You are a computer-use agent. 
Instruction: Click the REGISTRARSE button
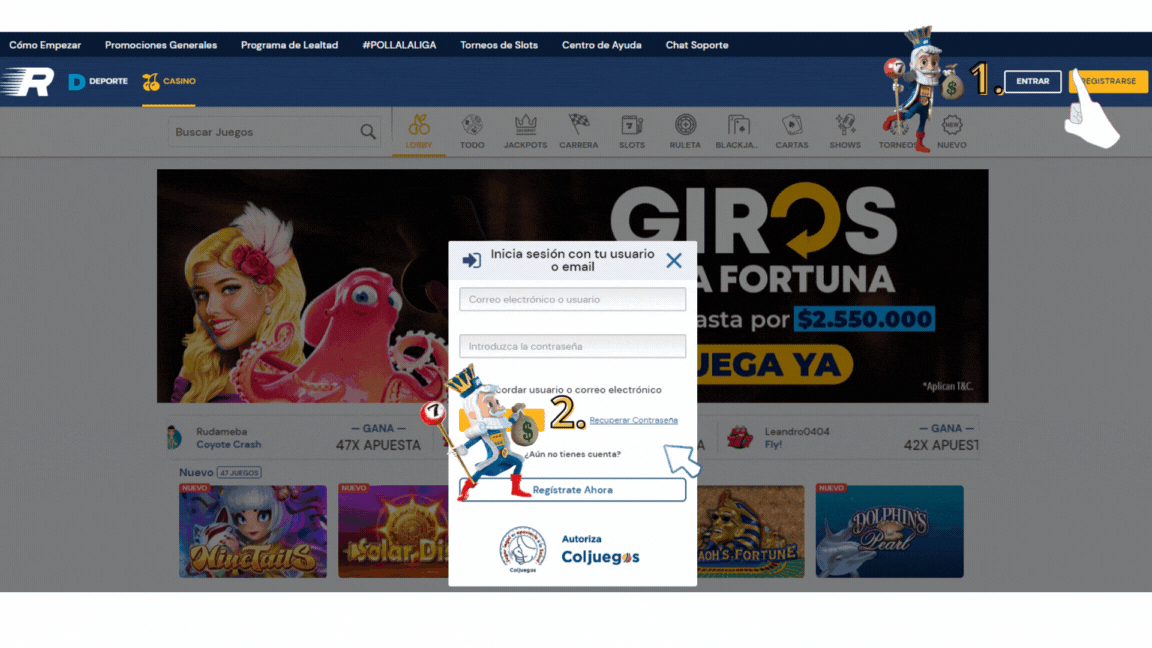pos(1108,82)
